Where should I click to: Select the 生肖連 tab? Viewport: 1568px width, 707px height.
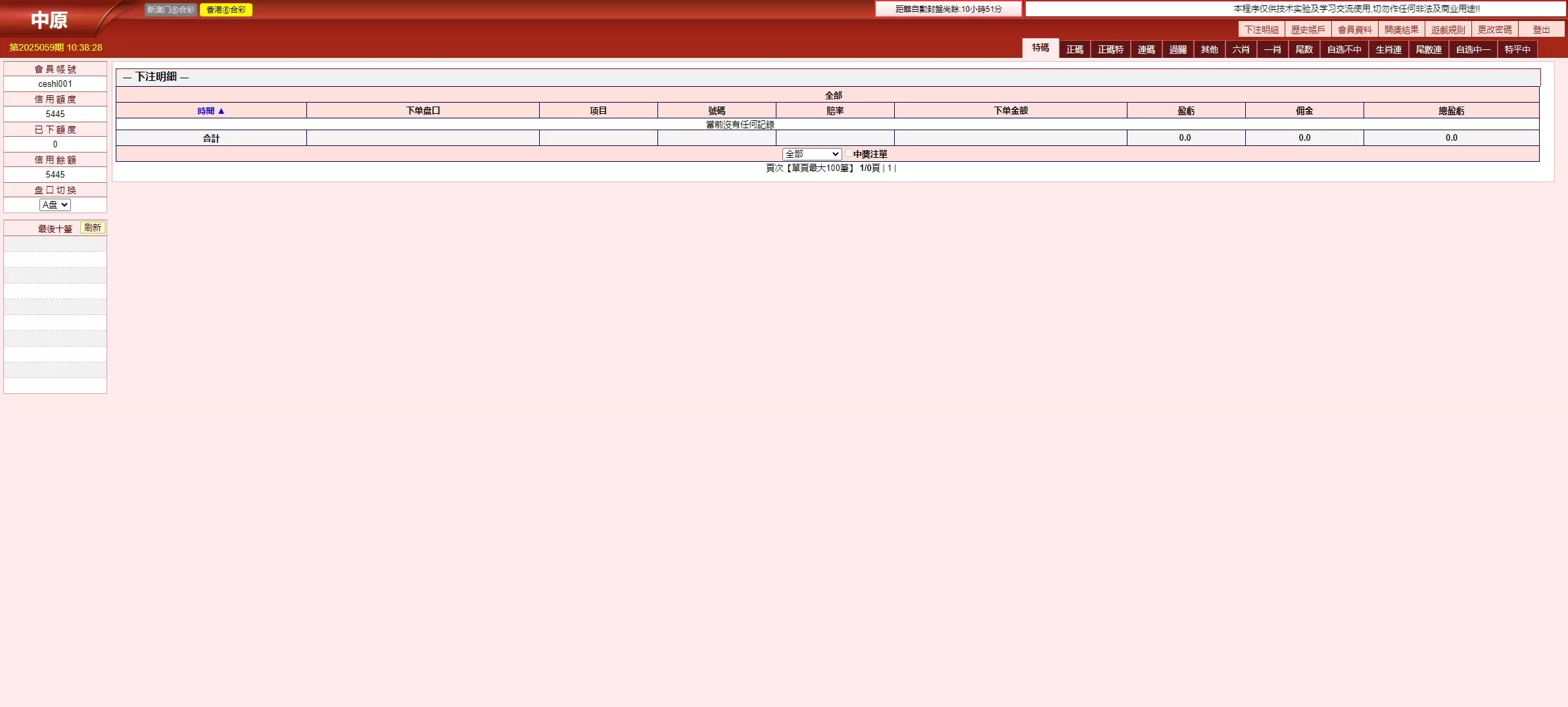pyautogui.click(x=1388, y=50)
